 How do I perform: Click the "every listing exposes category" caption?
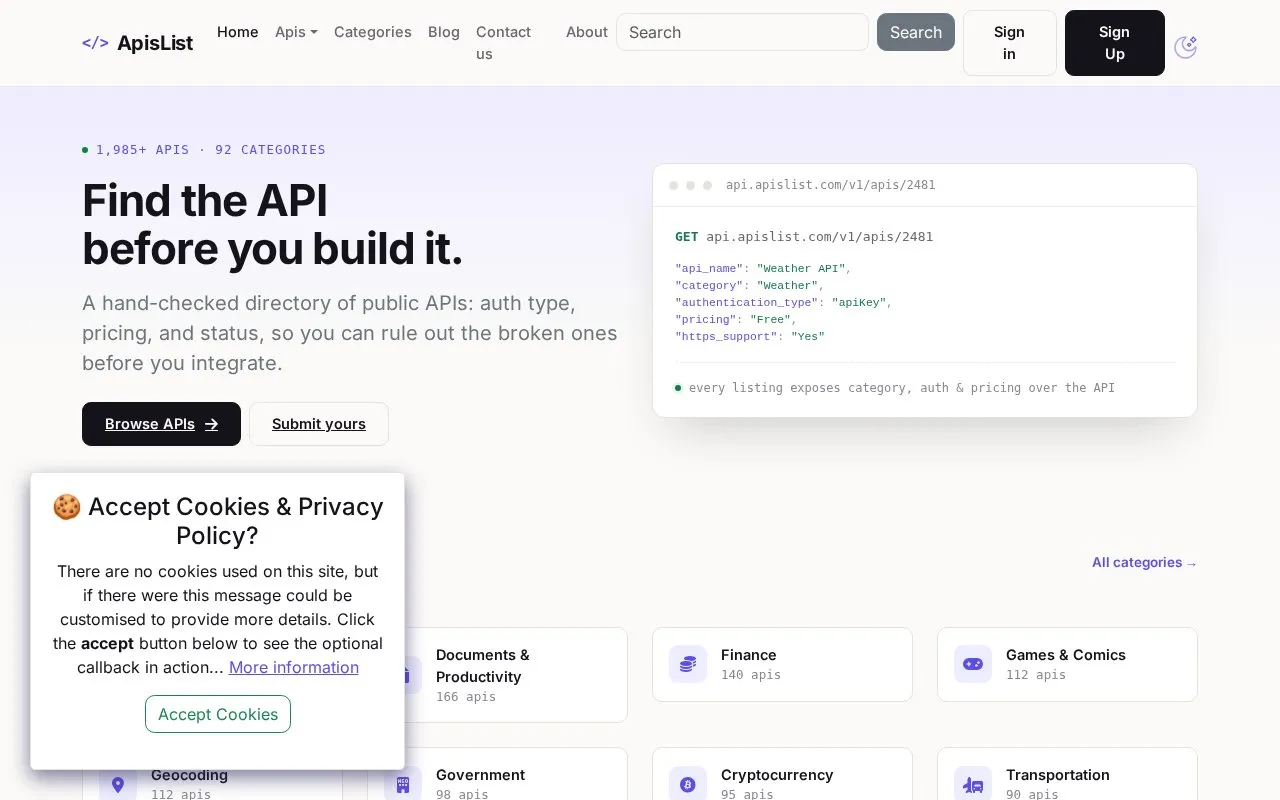902,388
